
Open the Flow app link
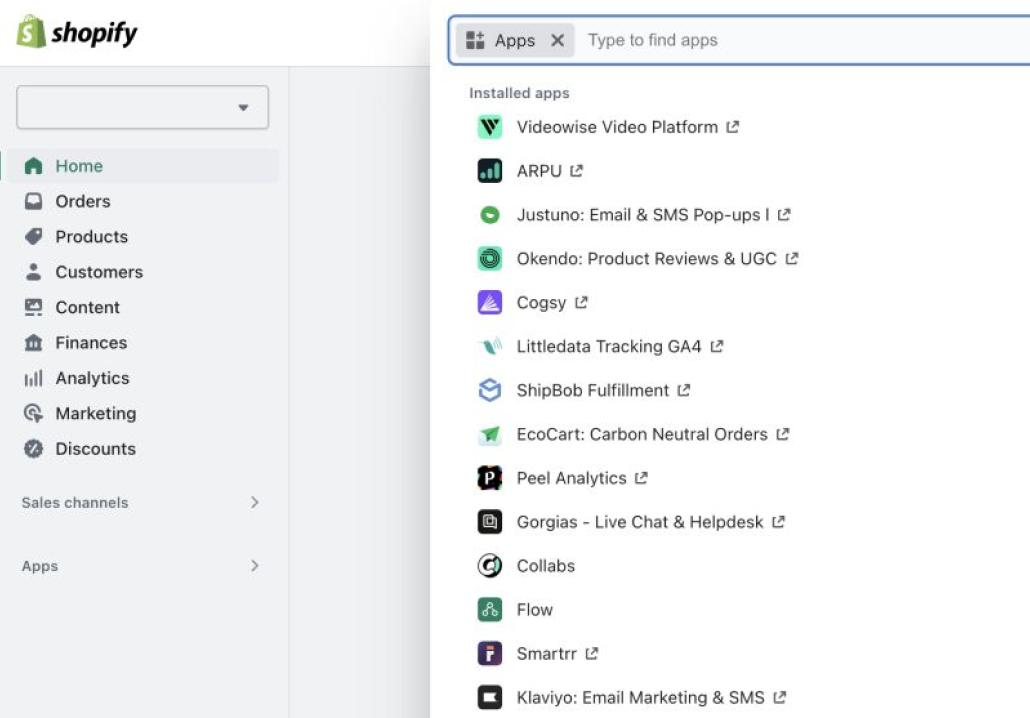[x=534, y=610]
